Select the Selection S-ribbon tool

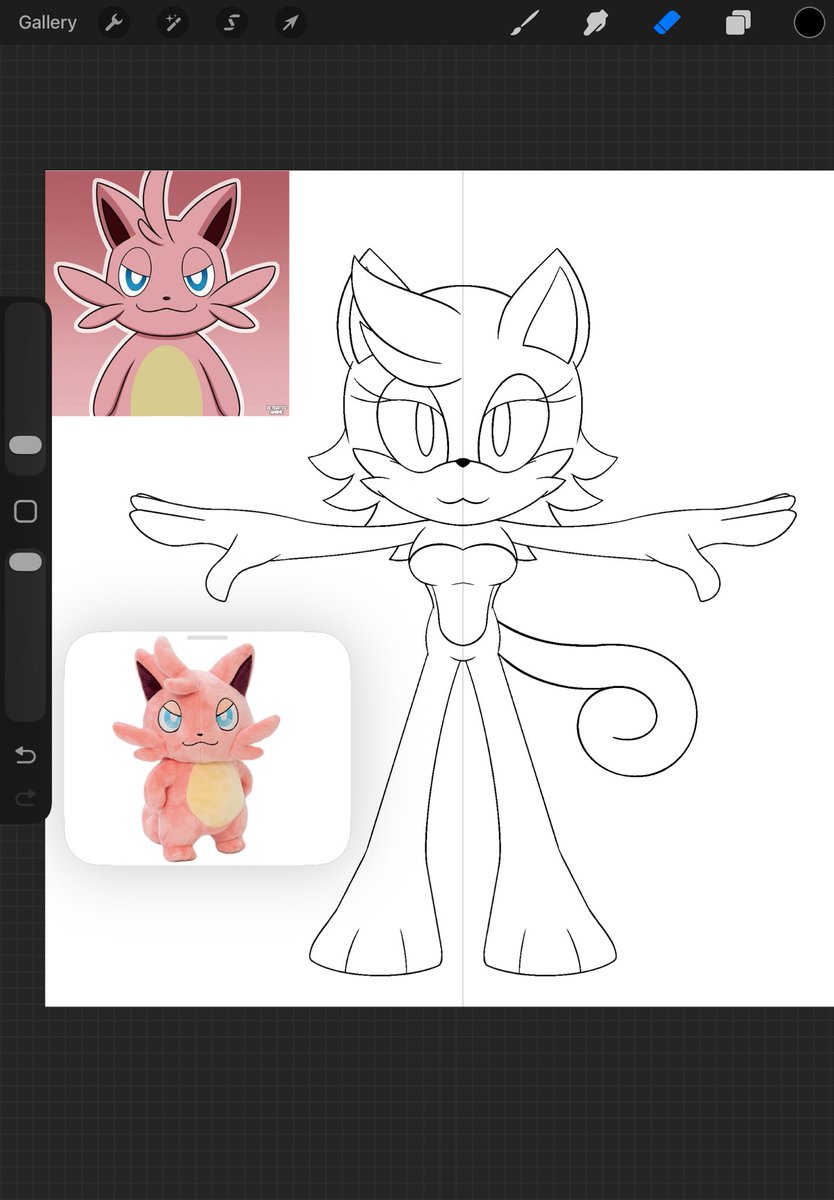(x=232, y=22)
